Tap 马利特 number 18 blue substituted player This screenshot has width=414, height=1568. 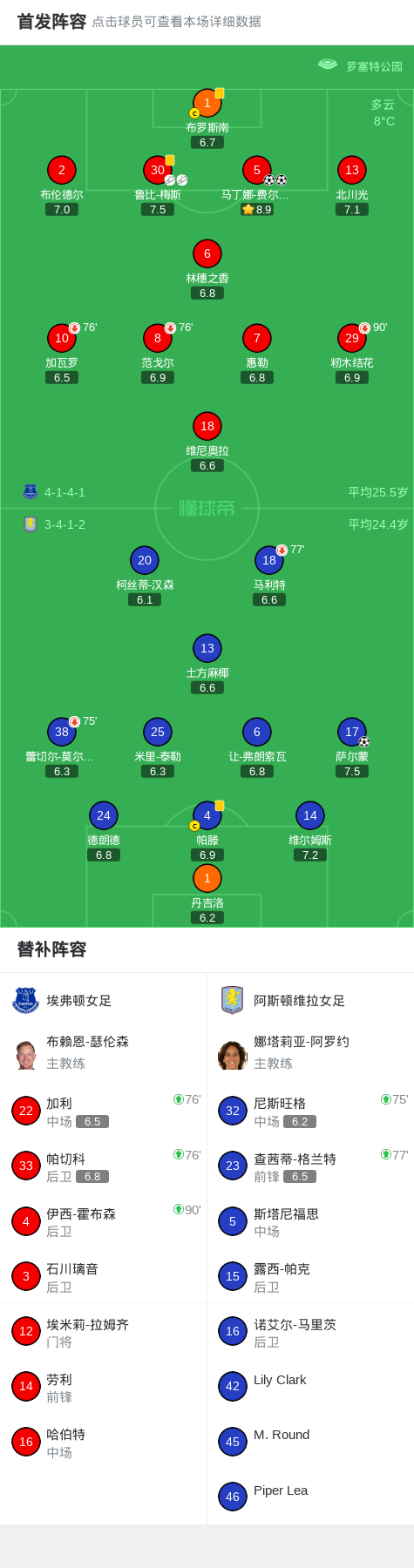(x=269, y=560)
